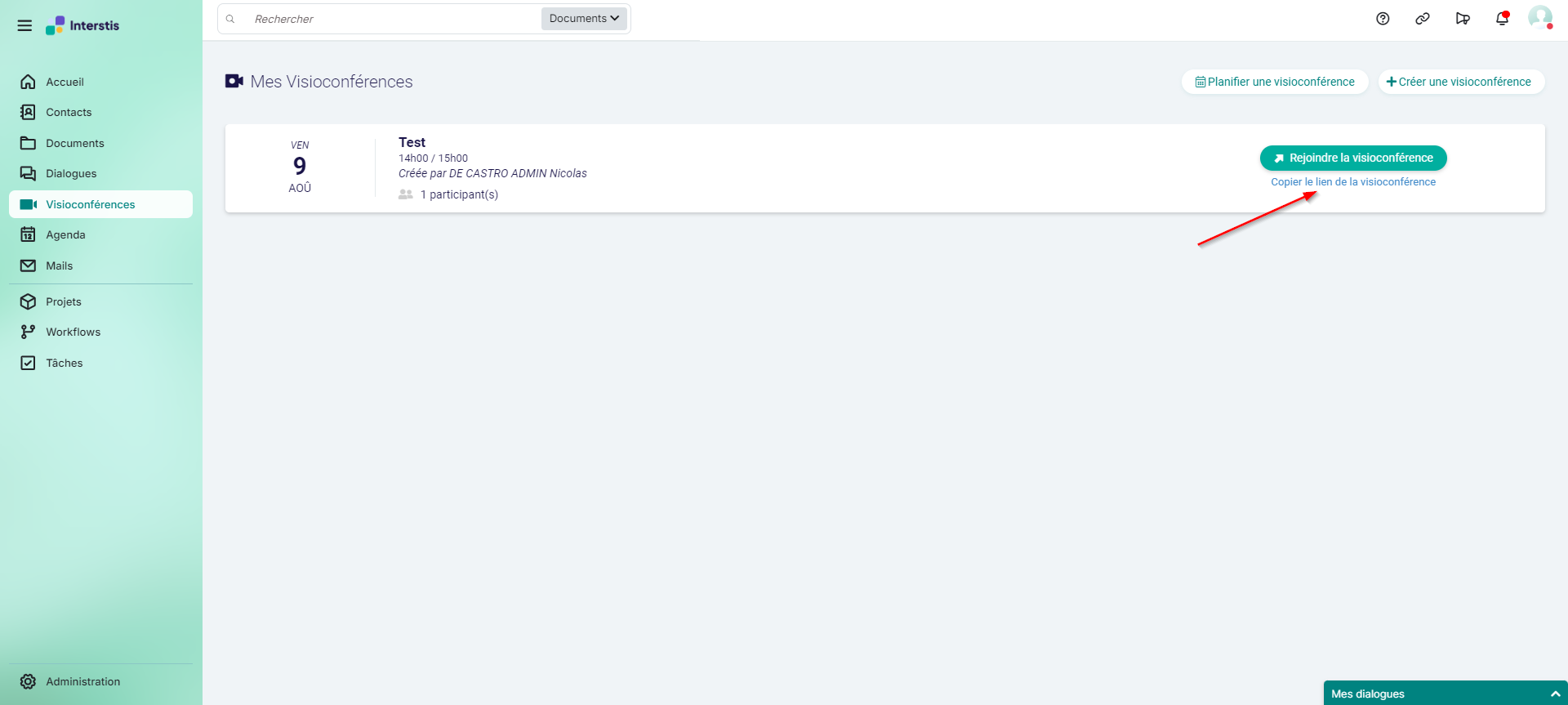This screenshot has height=705, width=1568.
Task: Click the Projets cube icon
Action: [x=28, y=301]
